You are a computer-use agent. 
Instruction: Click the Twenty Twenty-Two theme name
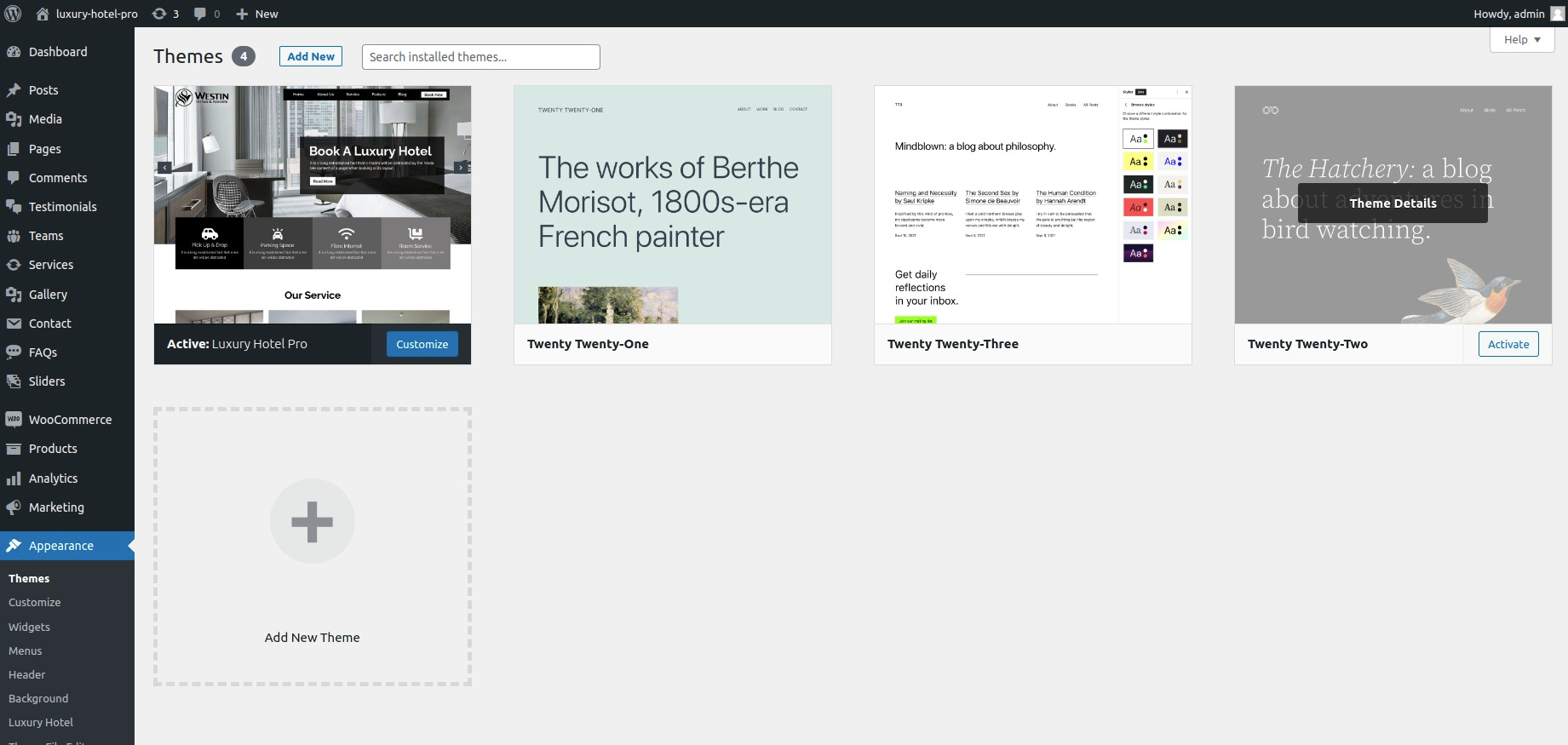1307,344
